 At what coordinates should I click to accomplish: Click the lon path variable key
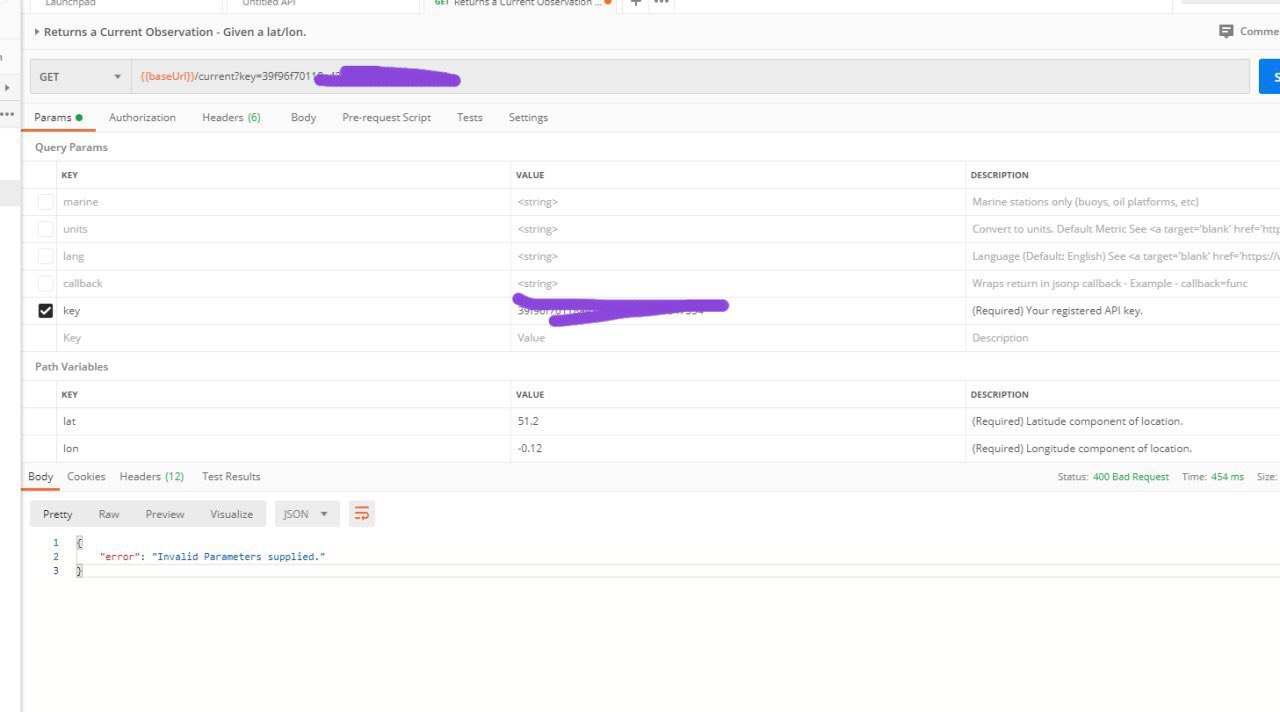pos(70,448)
